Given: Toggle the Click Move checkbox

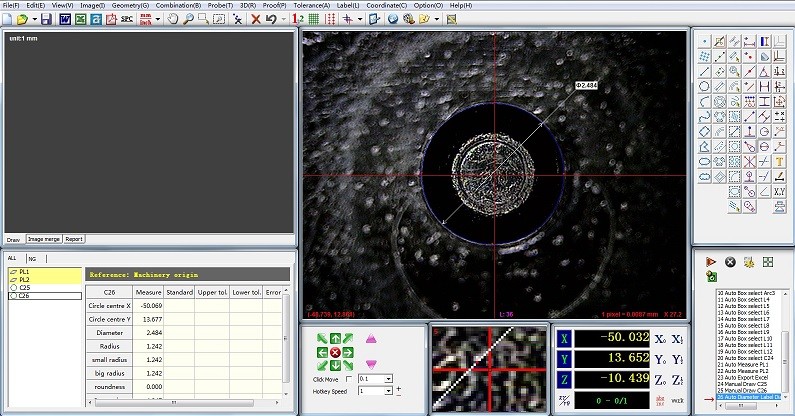Looking at the screenshot, I should pos(350,379).
